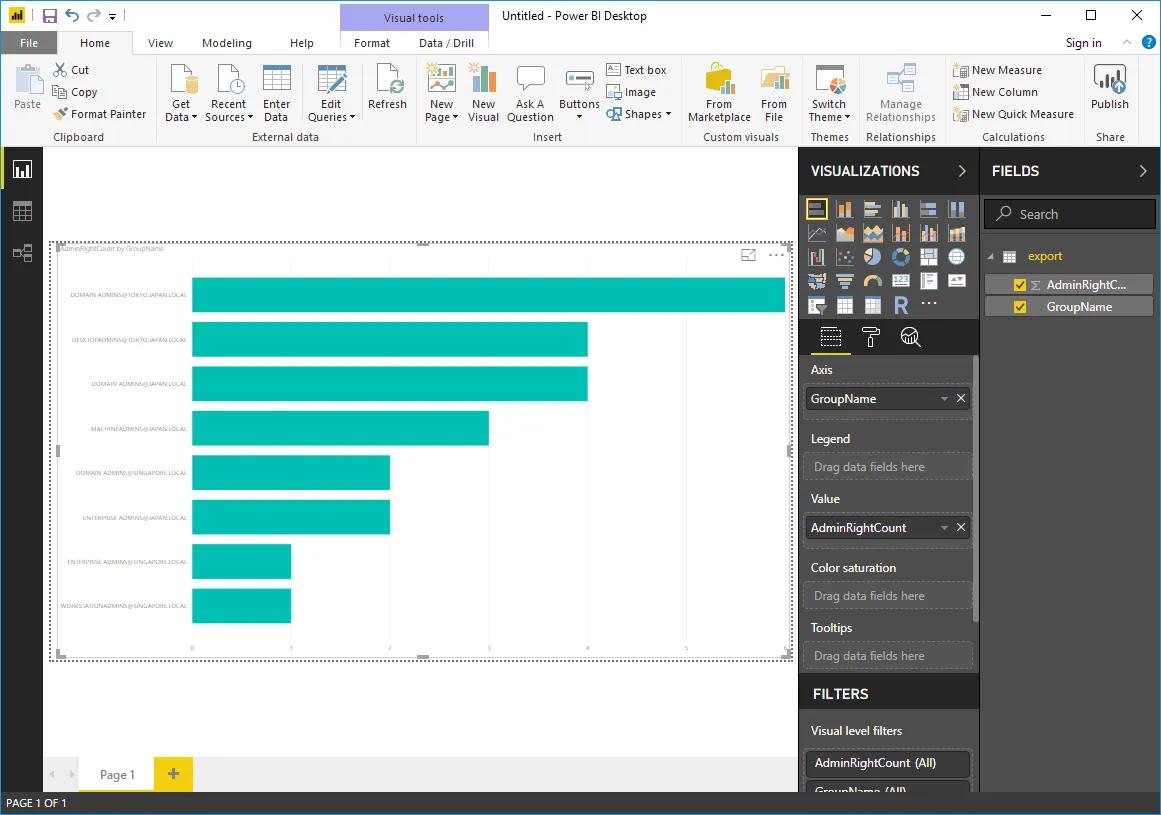
Task: Select the Card (123) visualization
Action: (x=900, y=281)
